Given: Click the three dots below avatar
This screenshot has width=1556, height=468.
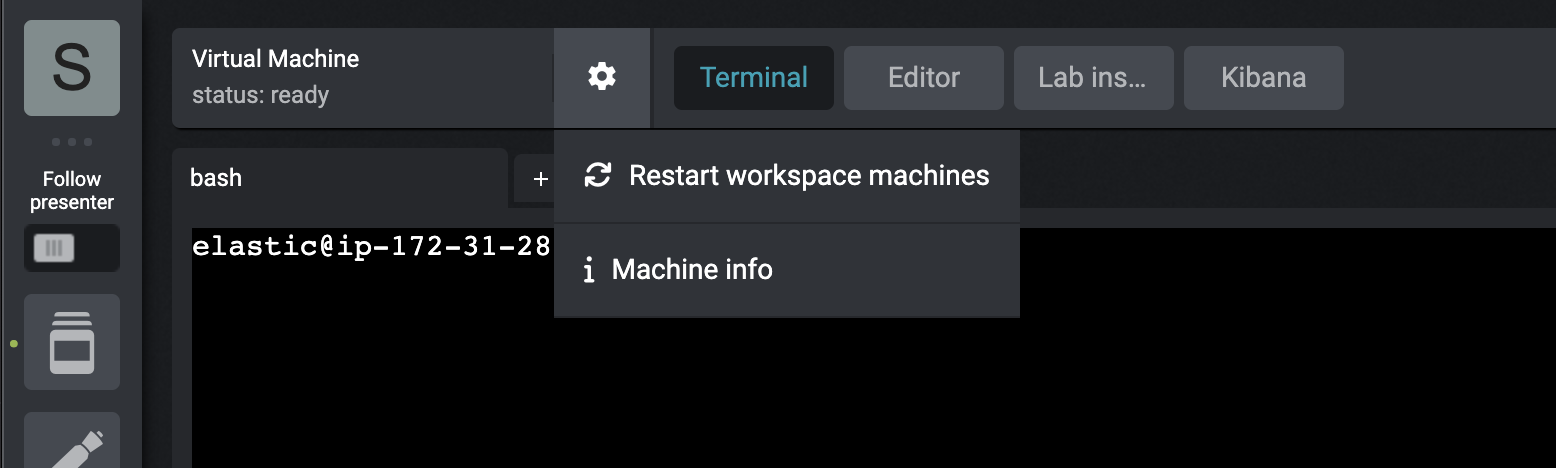Looking at the screenshot, I should (x=72, y=142).
